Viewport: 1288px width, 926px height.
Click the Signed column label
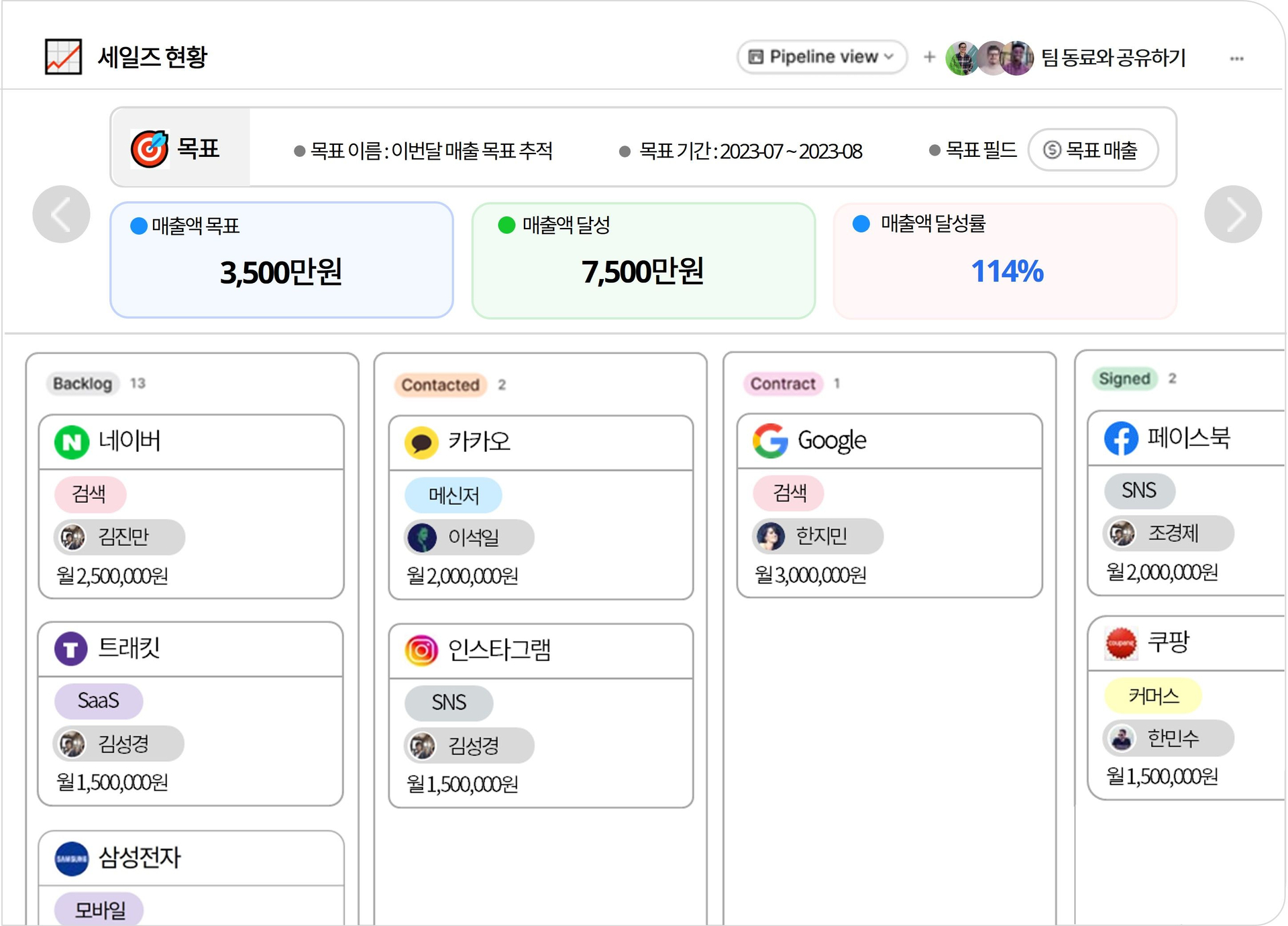[x=1124, y=379]
